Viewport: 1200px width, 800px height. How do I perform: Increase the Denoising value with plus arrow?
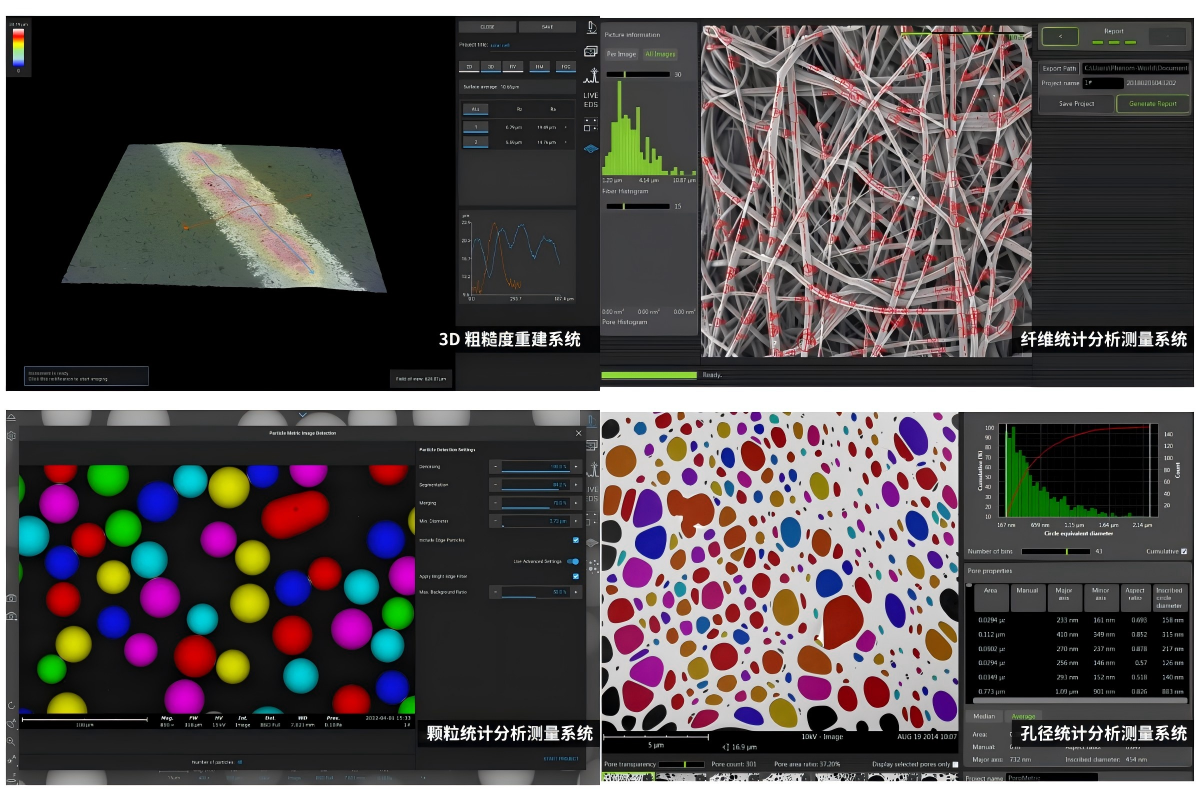(x=575, y=467)
